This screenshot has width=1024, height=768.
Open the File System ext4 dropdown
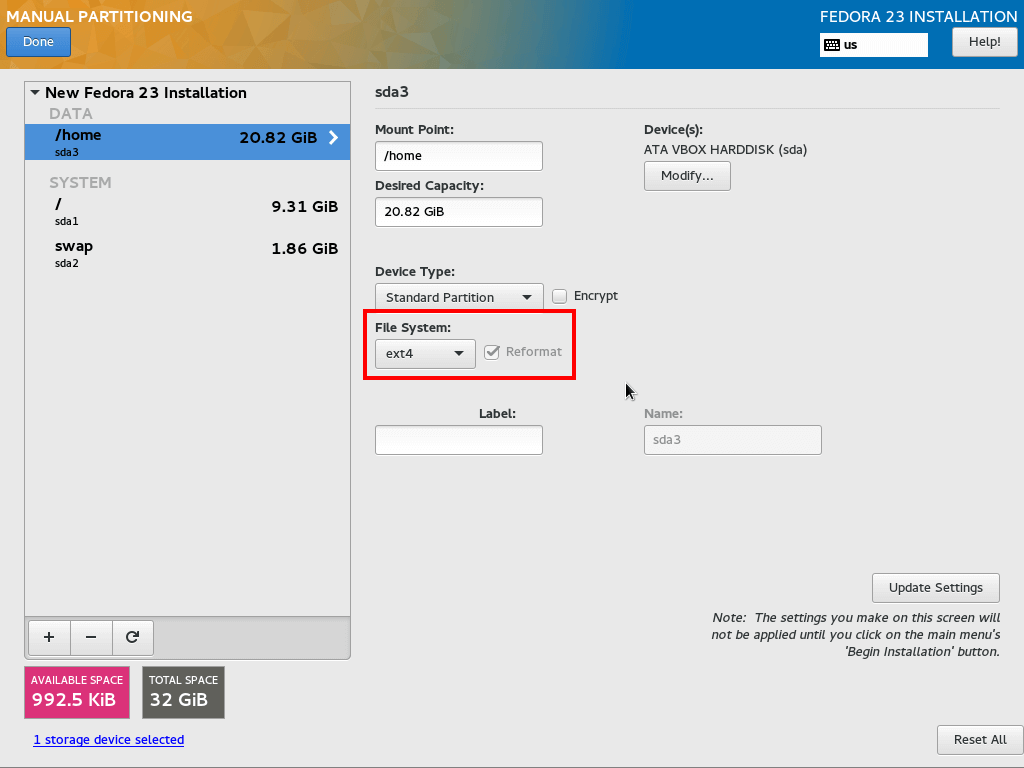coord(425,353)
